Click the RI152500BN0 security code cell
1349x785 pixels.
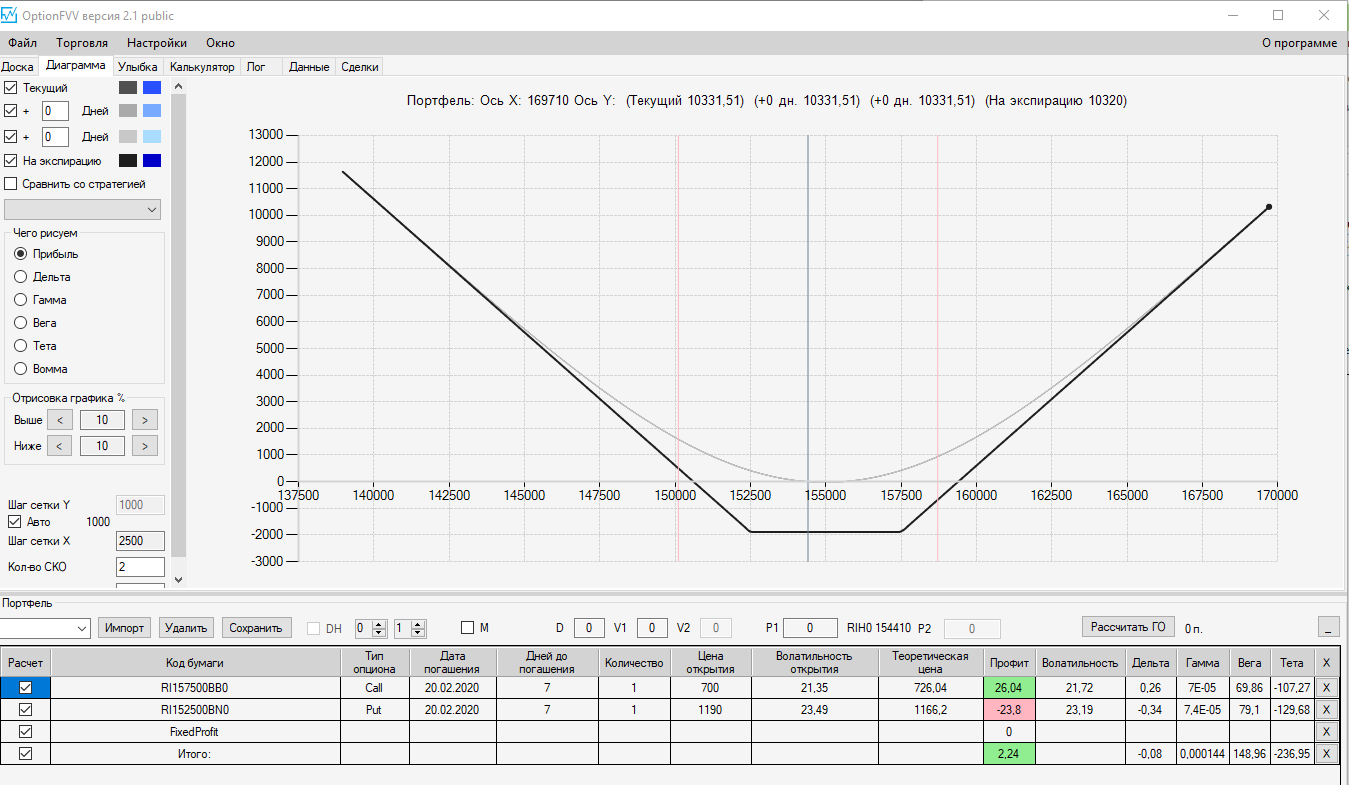point(196,709)
